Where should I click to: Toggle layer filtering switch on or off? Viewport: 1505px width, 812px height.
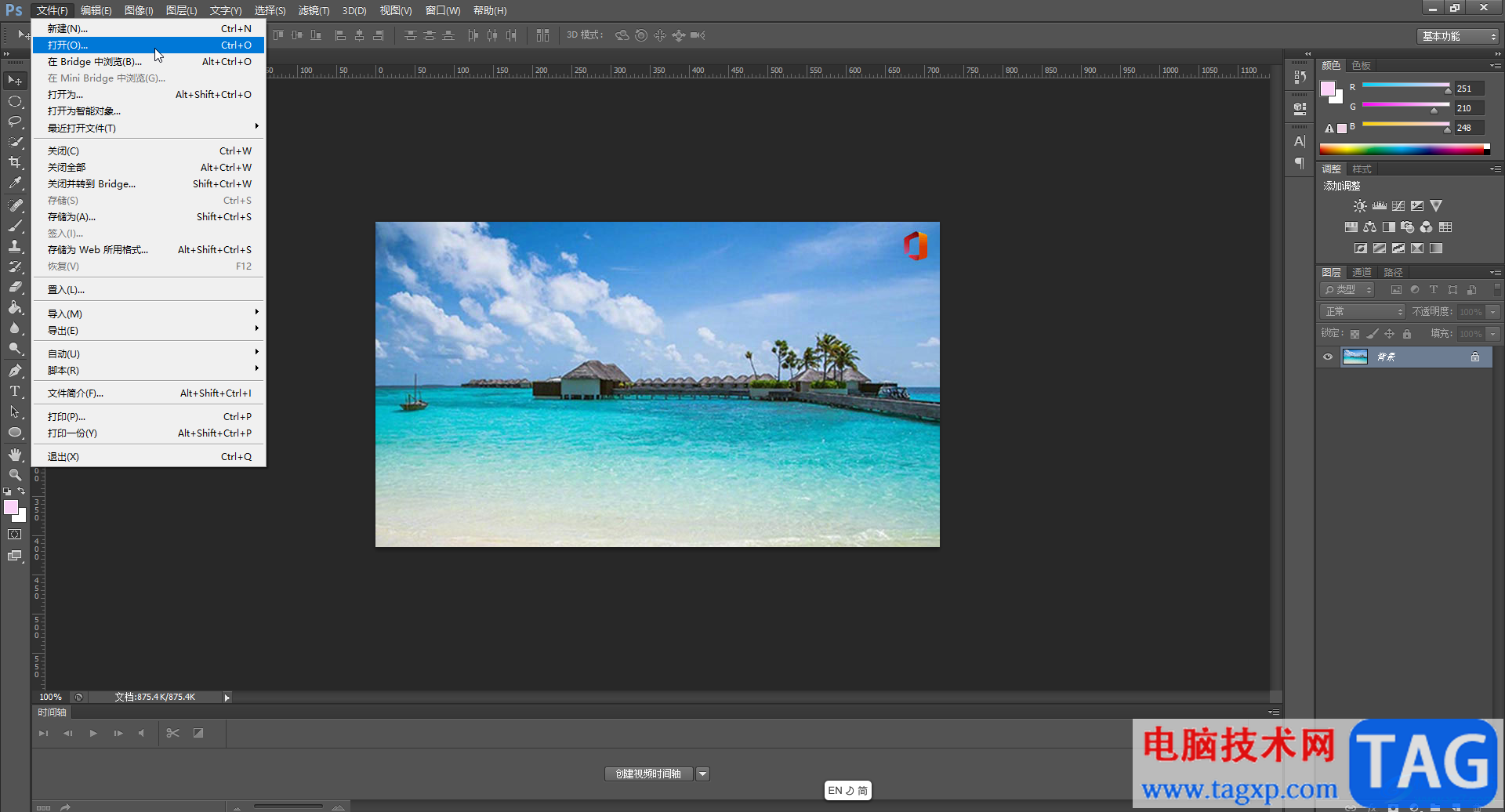[x=1497, y=289]
